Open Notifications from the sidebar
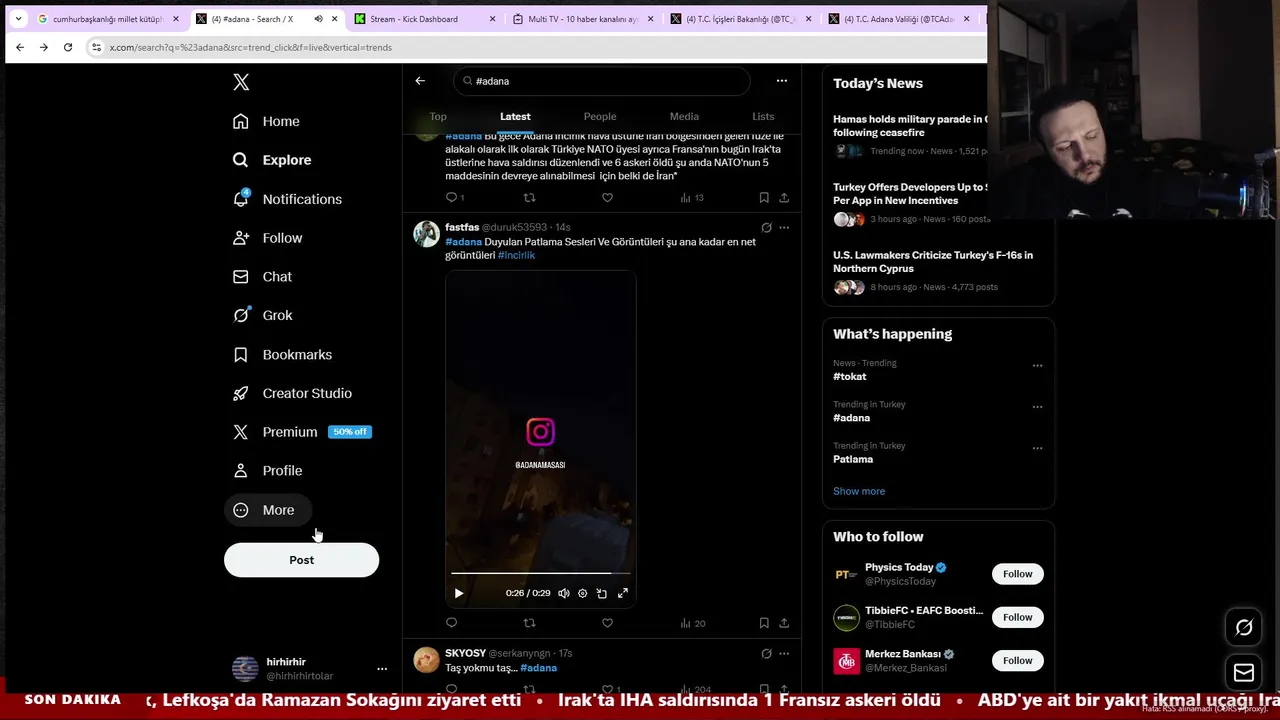Viewport: 1280px width, 720px height. point(288,199)
